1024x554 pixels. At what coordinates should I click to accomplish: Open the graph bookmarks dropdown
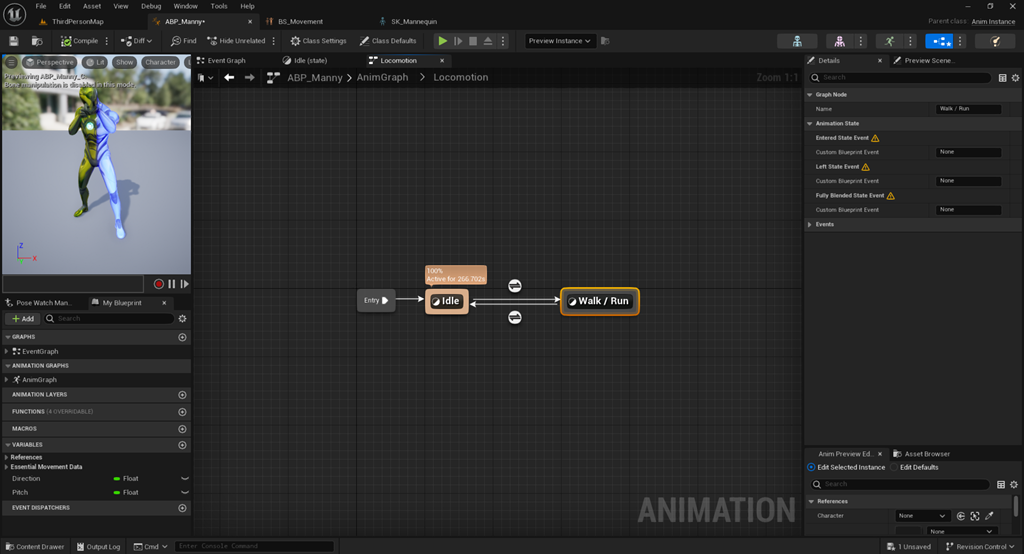[205, 78]
